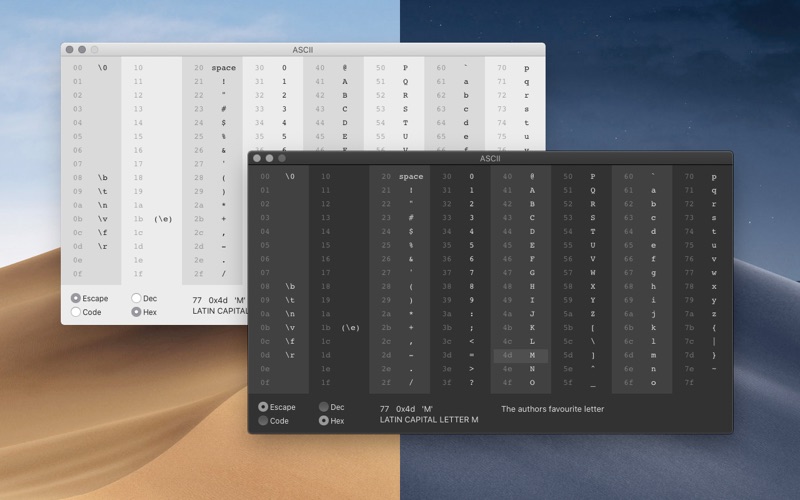
Task: Click the 0a \n row in dark window
Action: 278,314
